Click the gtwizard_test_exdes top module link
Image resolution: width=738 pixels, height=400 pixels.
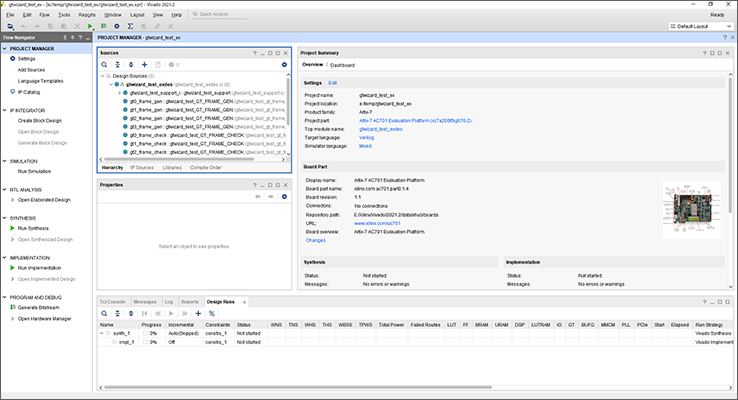pyautogui.click(x=381, y=129)
